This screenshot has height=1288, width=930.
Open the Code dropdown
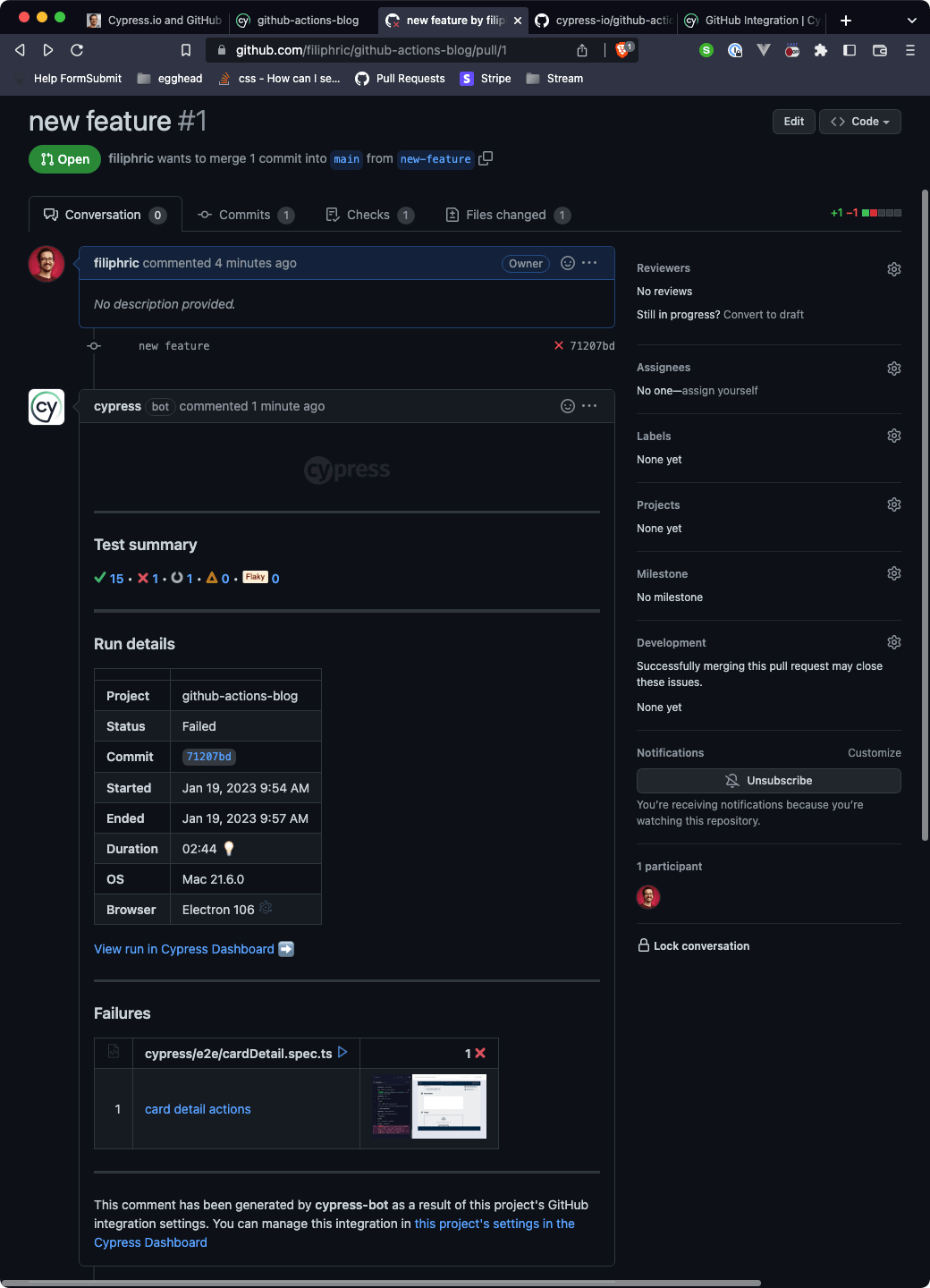(x=859, y=121)
